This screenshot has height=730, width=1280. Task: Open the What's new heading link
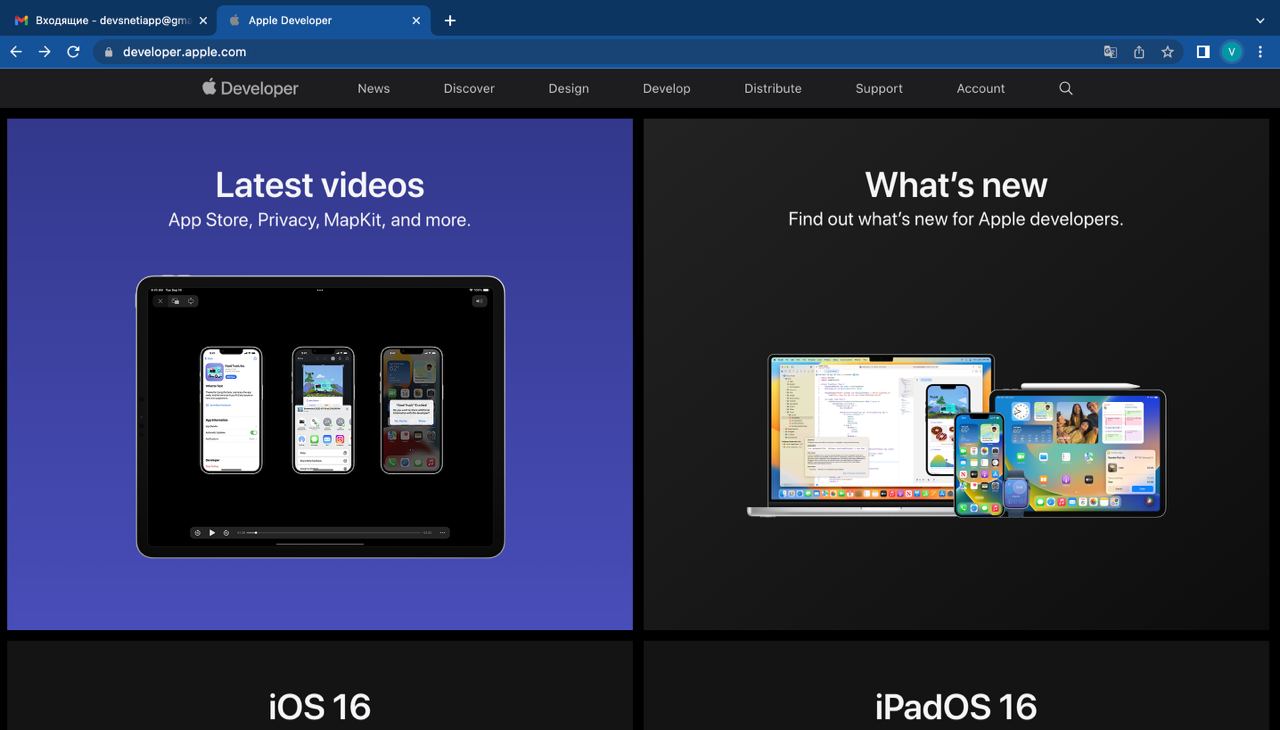(956, 185)
